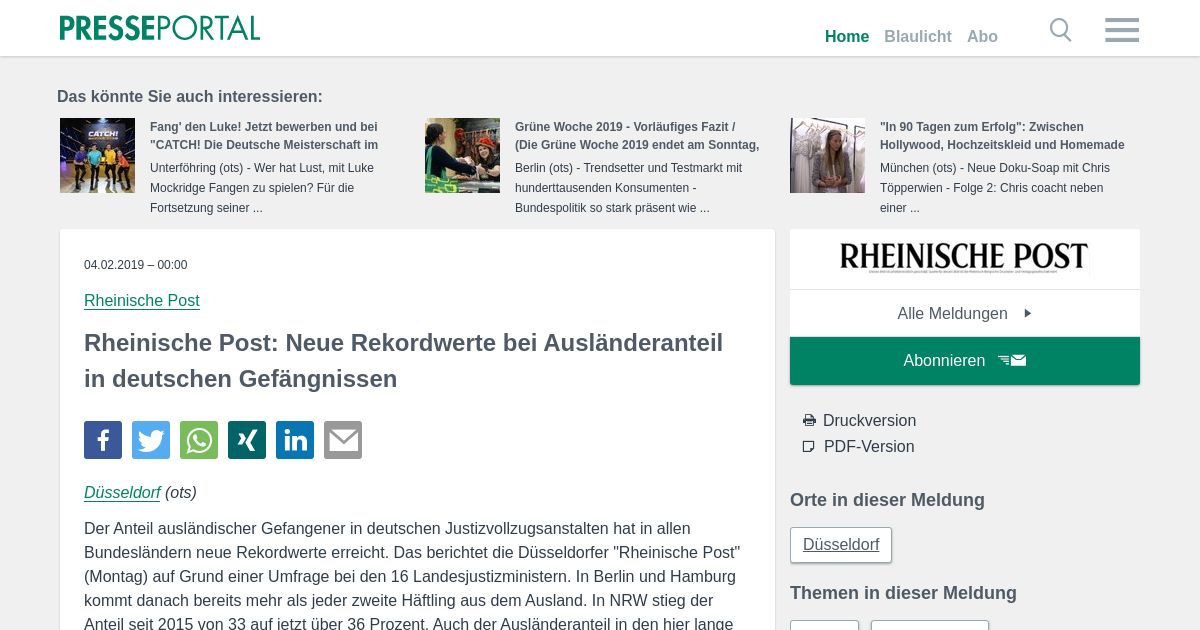This screenshot has width=1200, height=630.
Task: Share article on LinkedIn
Action: (x=295, y=440)
